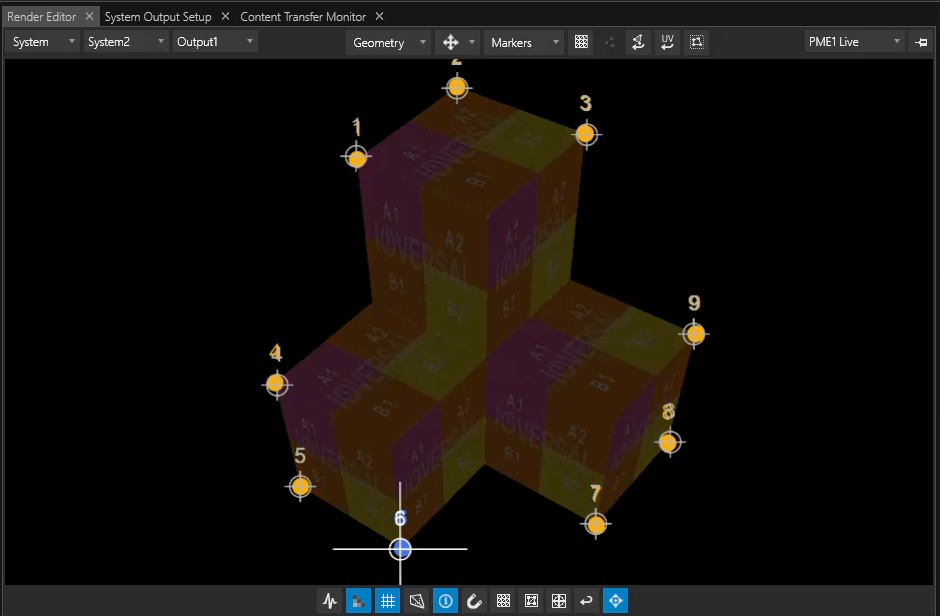940x616 pixels.
Task: Switch to the System Output Setup tab
Action: pos(158,16)
